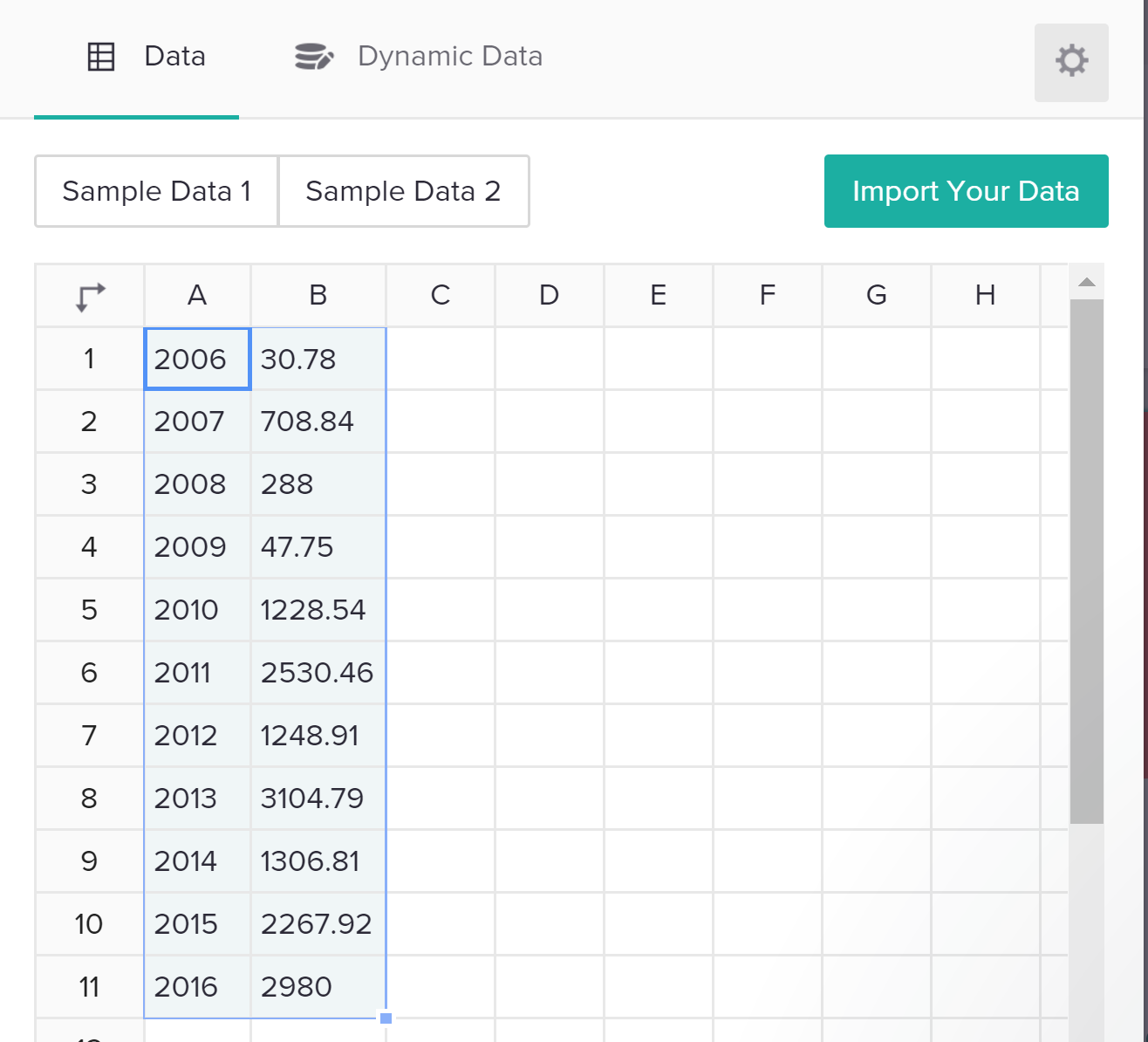Click cell containing 2006
Viewport: 1148px width, 1042px height.
pos(197,359)
